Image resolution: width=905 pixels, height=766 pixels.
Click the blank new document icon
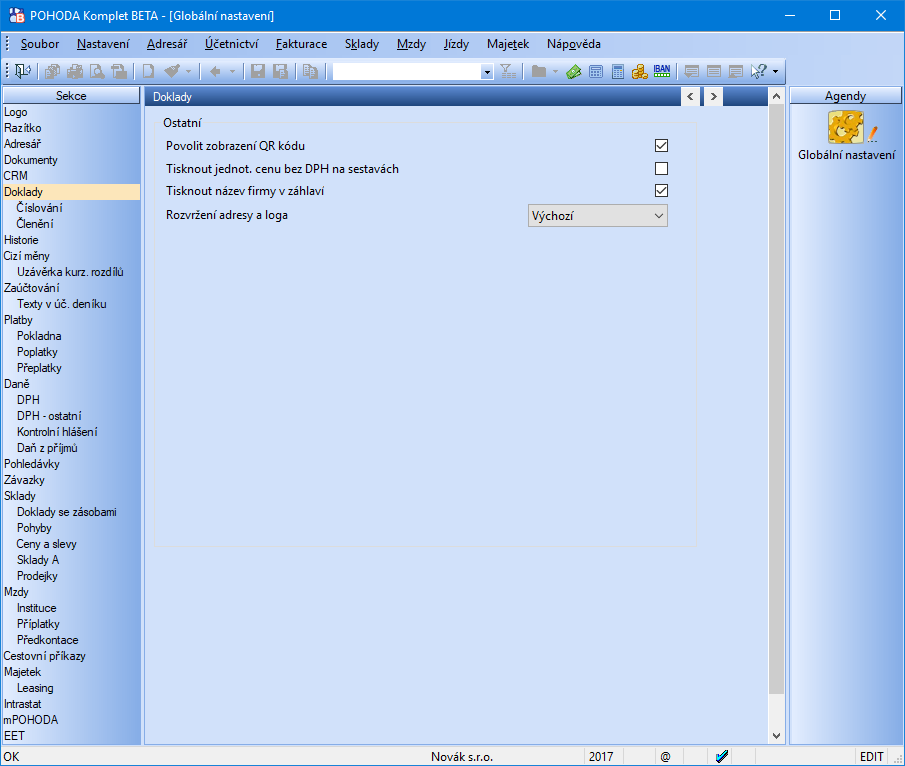click(x=148, y=71)
